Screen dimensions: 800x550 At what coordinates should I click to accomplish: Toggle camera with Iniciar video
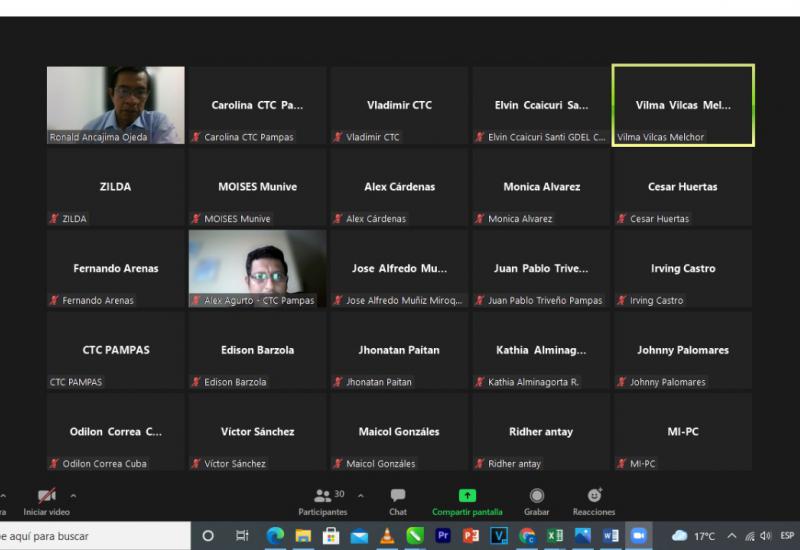46,501
